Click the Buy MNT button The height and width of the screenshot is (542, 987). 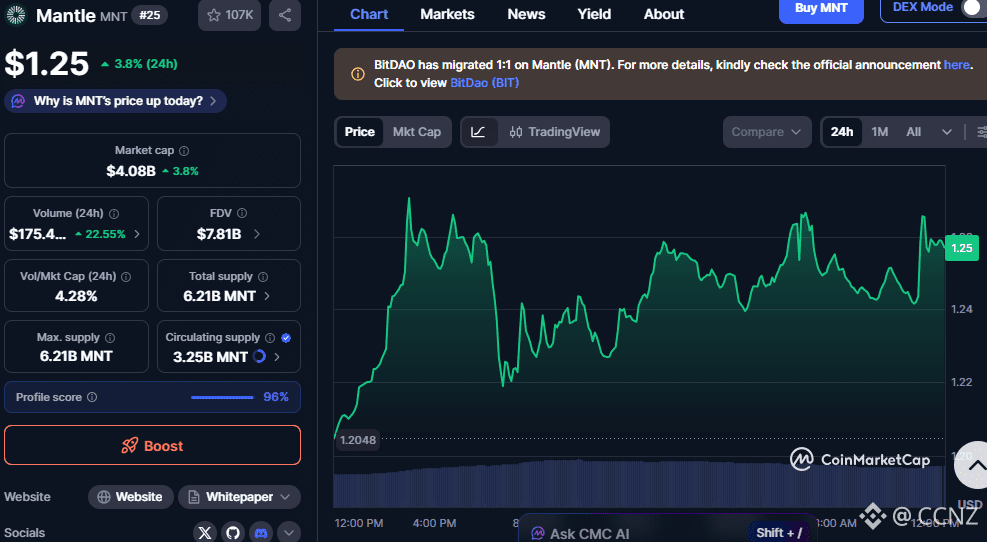point(821,9)
